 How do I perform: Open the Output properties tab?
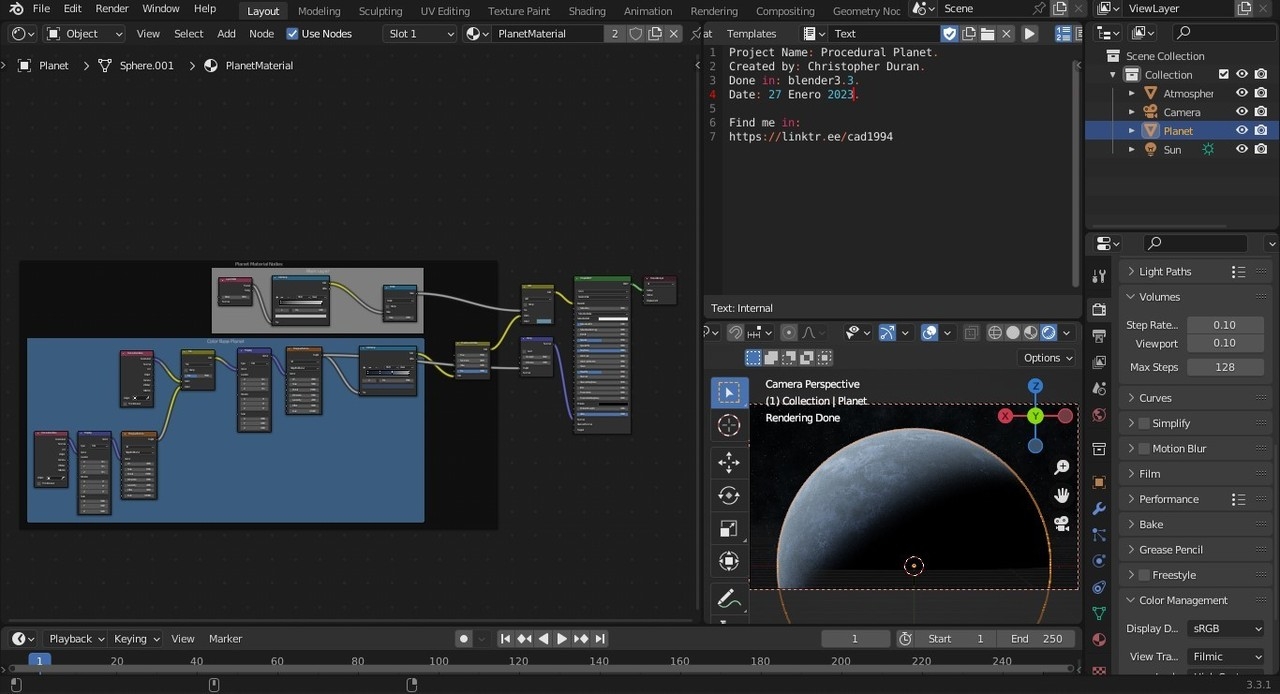[x=1099, y=336]
